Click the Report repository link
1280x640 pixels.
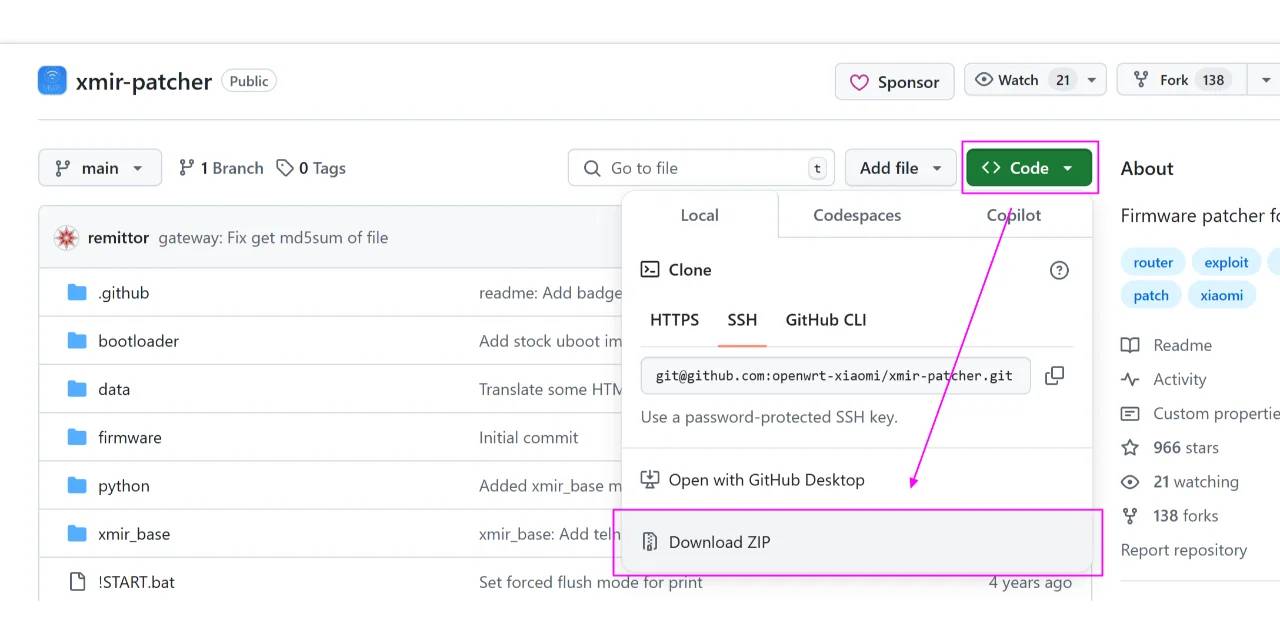pos(1184,550)
